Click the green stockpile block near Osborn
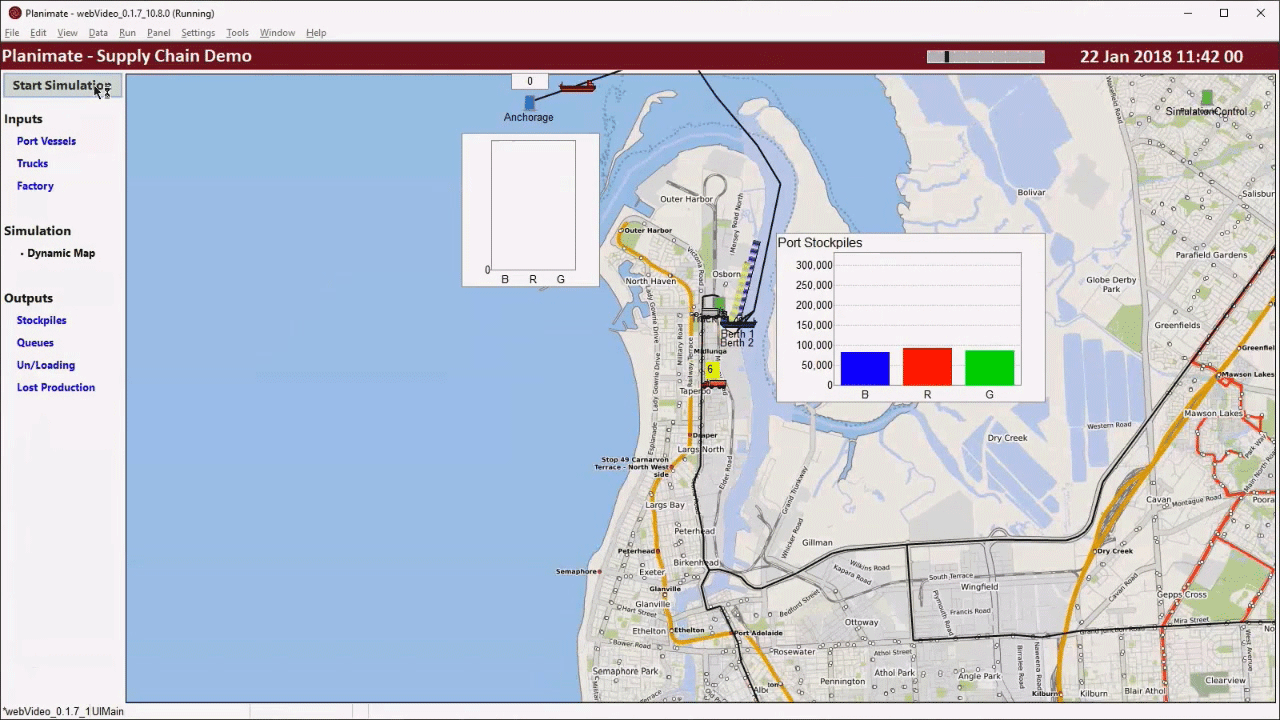 coord(720,302)
